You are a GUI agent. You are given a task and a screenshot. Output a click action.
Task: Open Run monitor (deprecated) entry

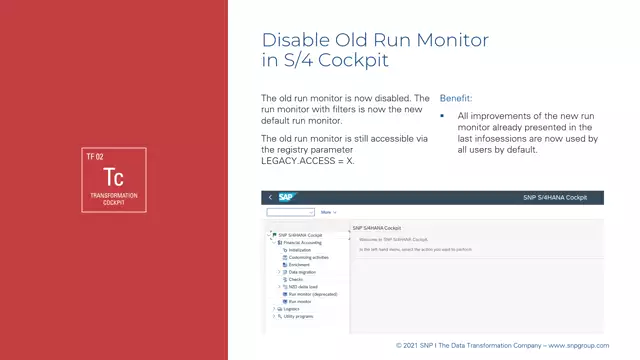tap(313, 294)
